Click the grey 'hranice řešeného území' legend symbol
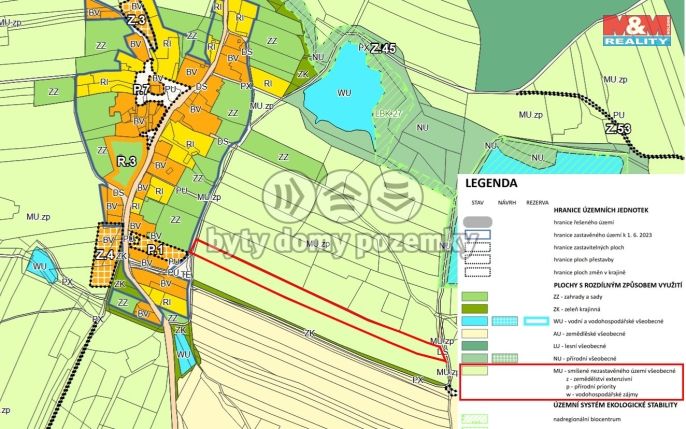Viewport: 686px width, 429px height. (x=476, y=220)
